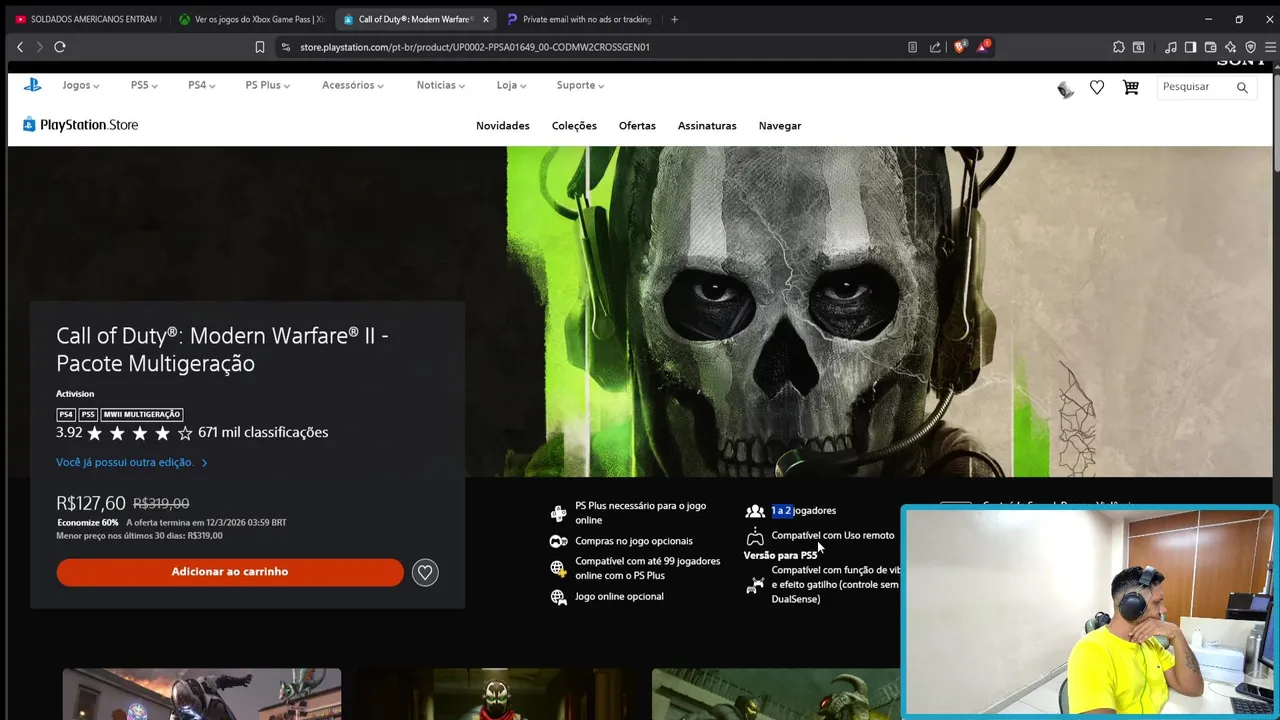Screen dimensions: 1280x720
Task: Click the user avatar icon near wishlist
Action: (1065, 90)
